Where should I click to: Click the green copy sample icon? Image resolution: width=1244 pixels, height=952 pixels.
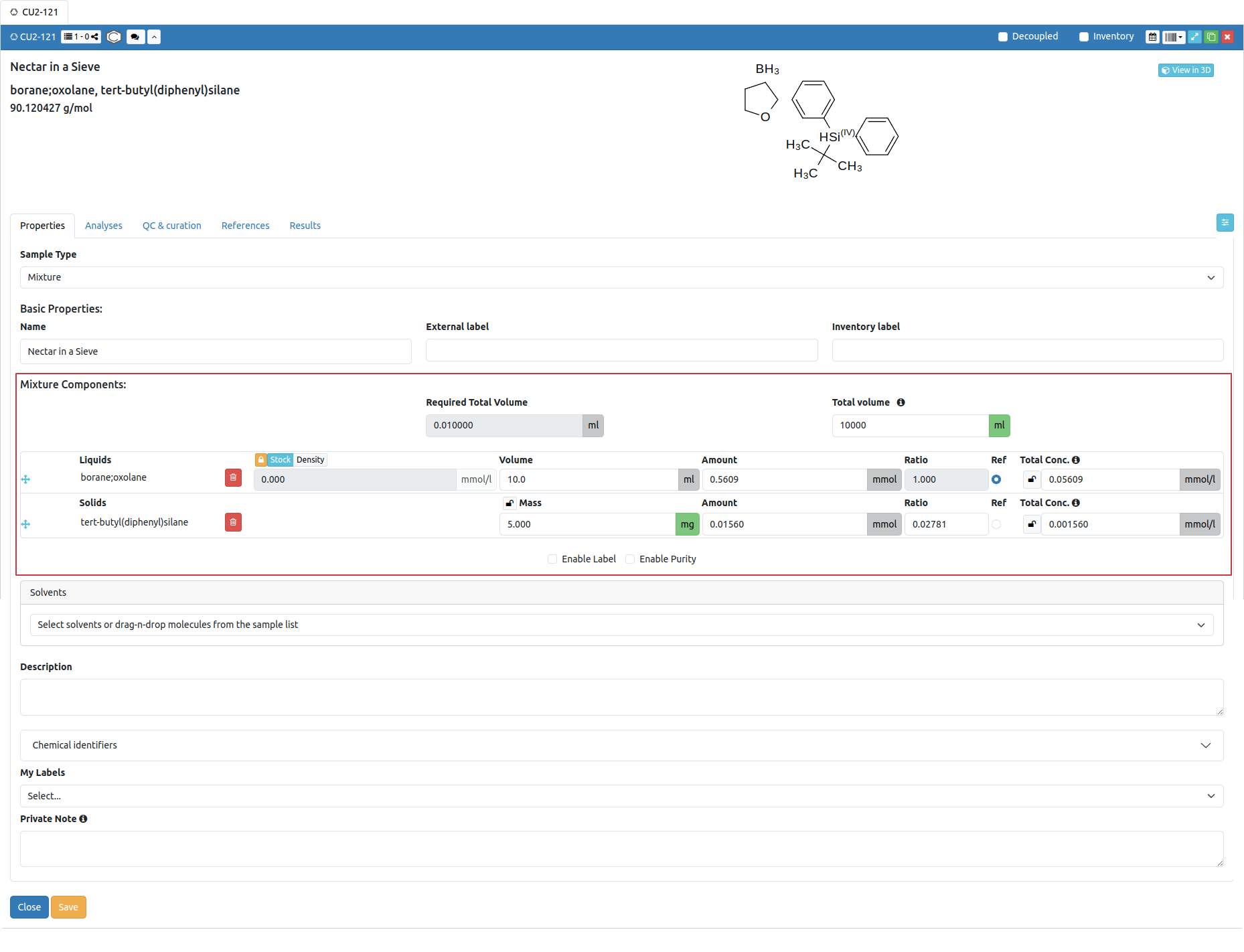point(1211,37)
